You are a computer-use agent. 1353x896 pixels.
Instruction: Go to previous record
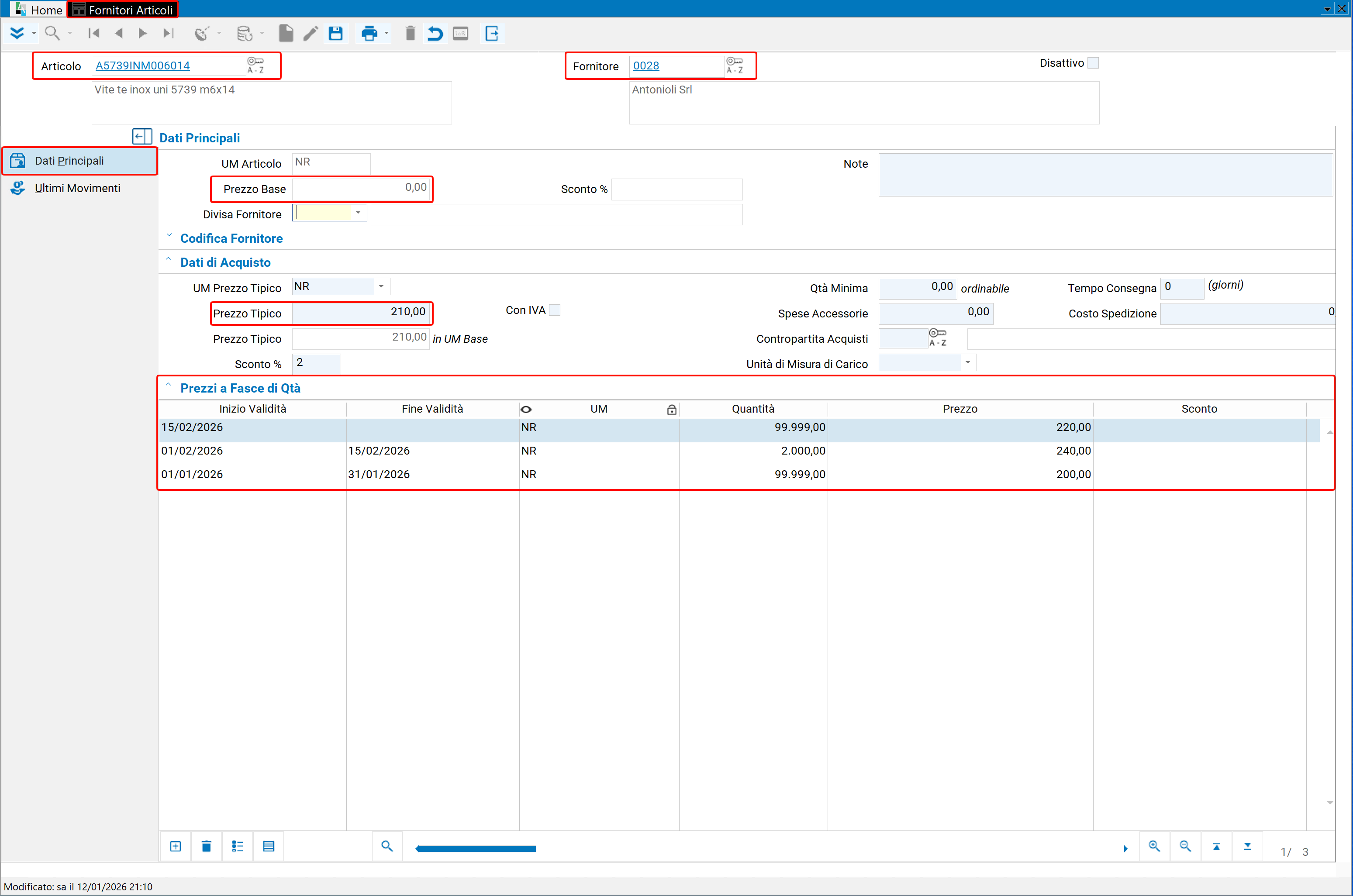[118, 33]
